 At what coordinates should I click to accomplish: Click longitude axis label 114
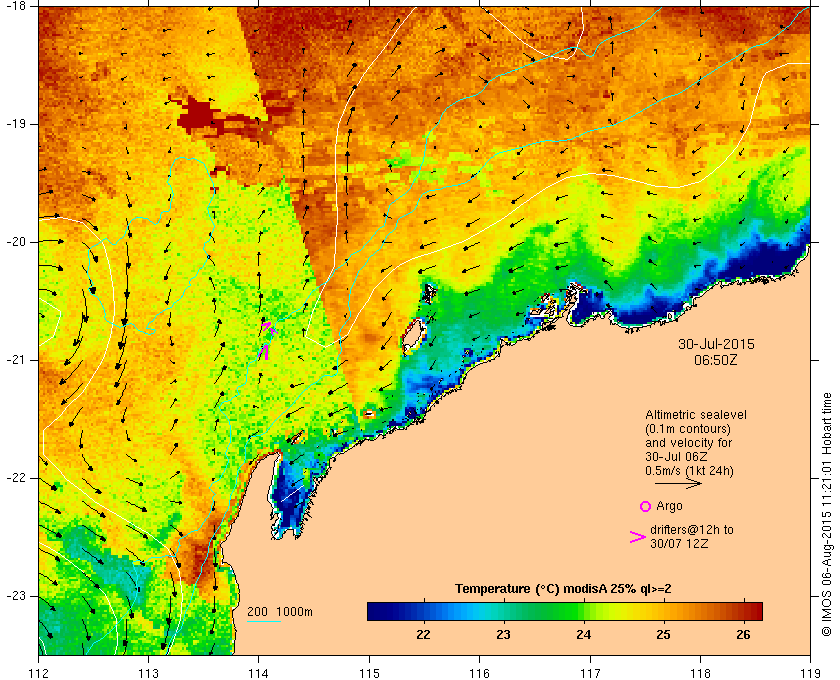[x=258, y=672]
